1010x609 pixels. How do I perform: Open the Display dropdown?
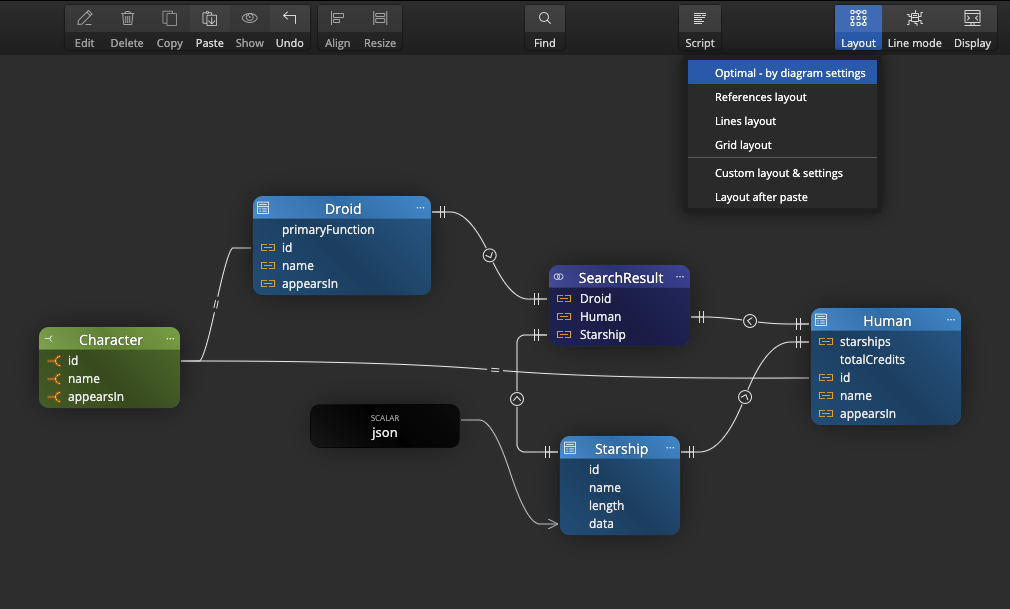972,27
